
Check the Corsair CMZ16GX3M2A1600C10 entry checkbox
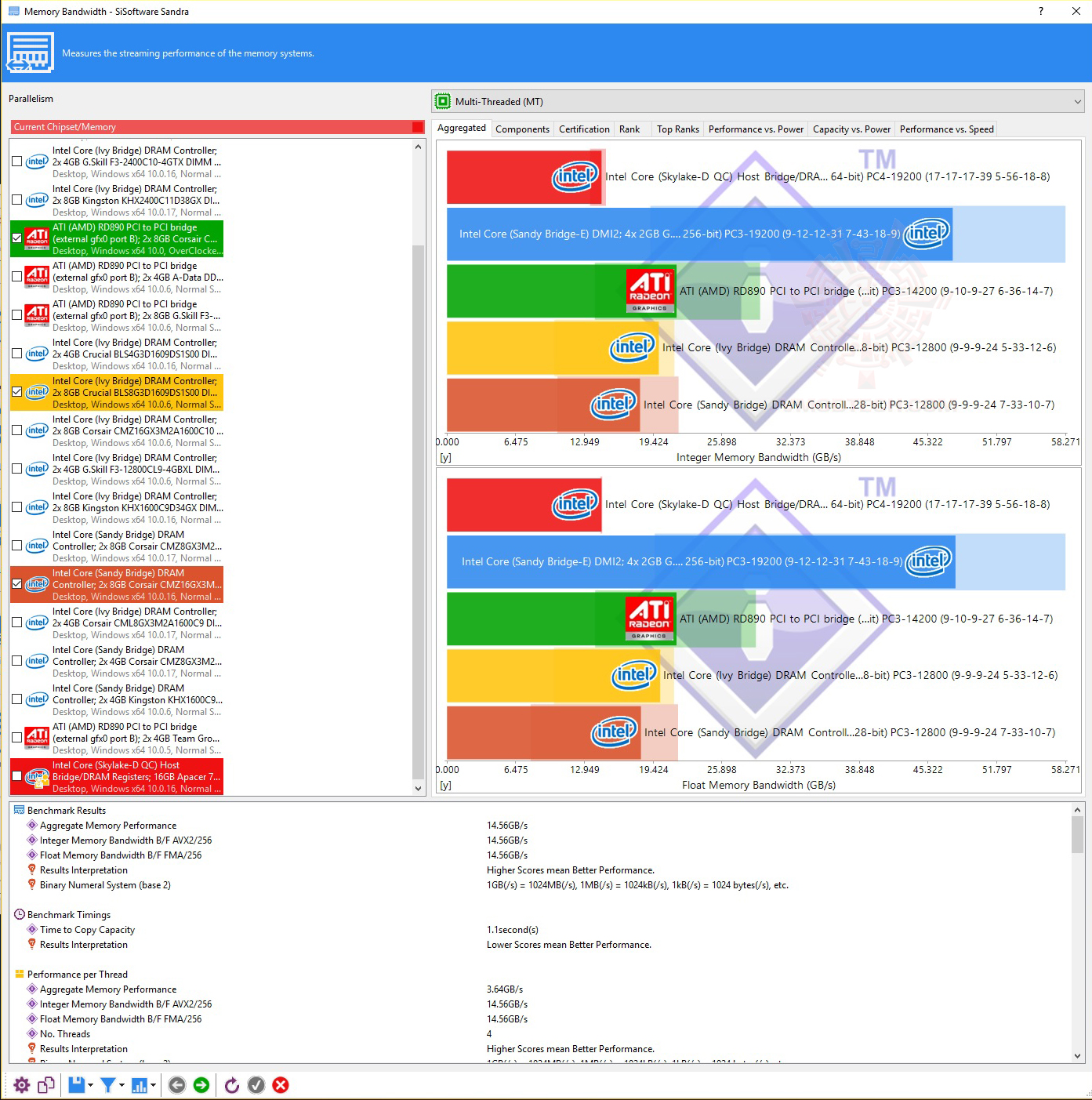pyautogui.click(x=17, y=430)
